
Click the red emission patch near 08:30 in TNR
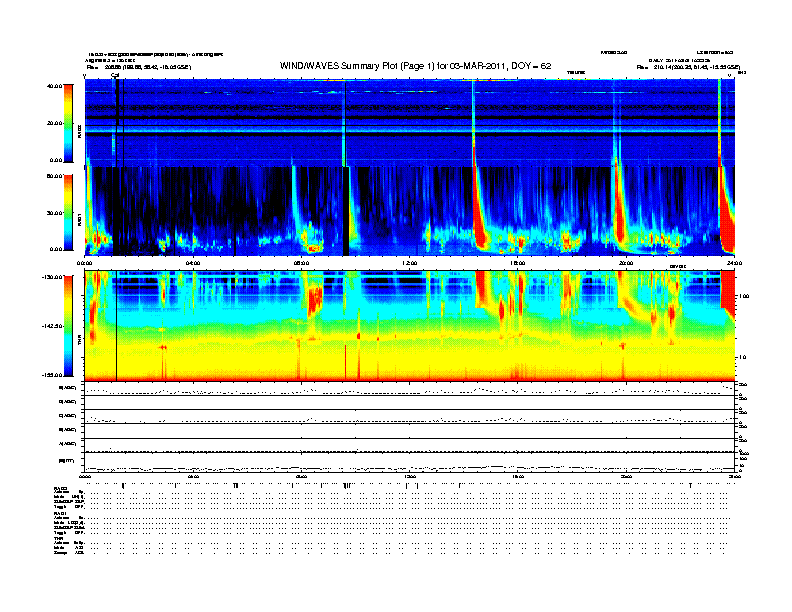tap(315, 299)
